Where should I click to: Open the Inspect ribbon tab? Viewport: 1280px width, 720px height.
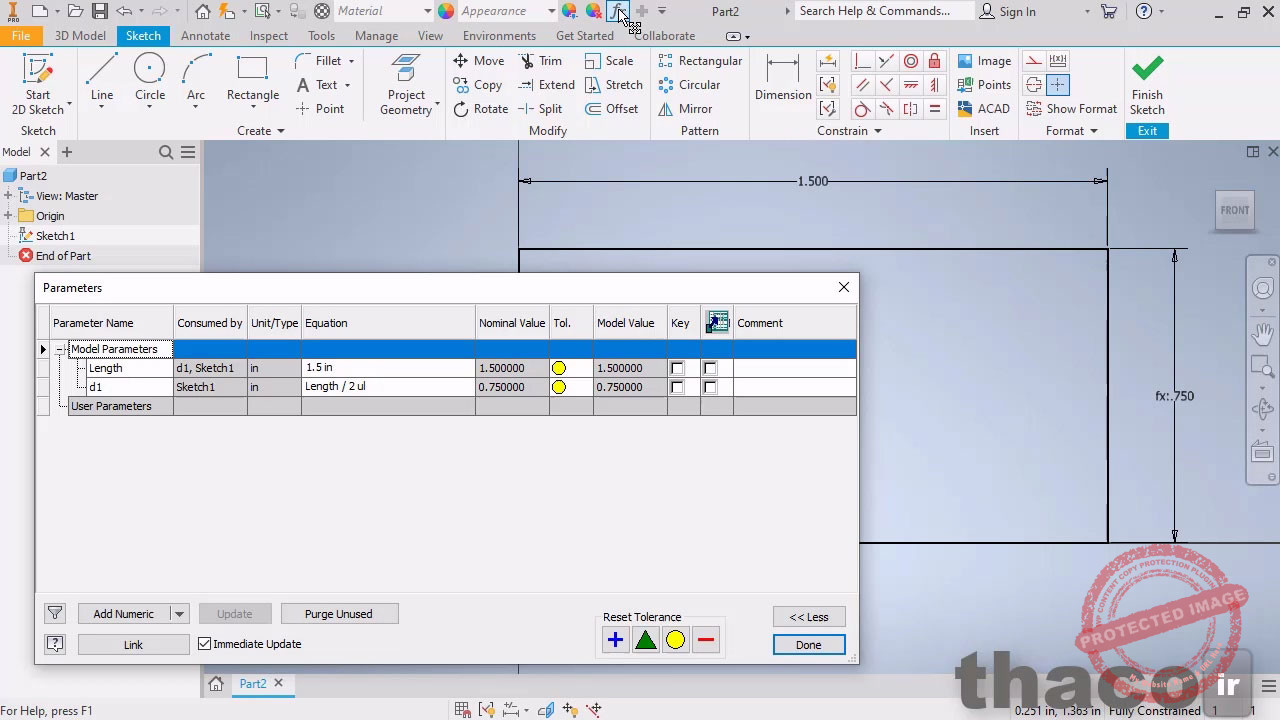coord(269,36)
